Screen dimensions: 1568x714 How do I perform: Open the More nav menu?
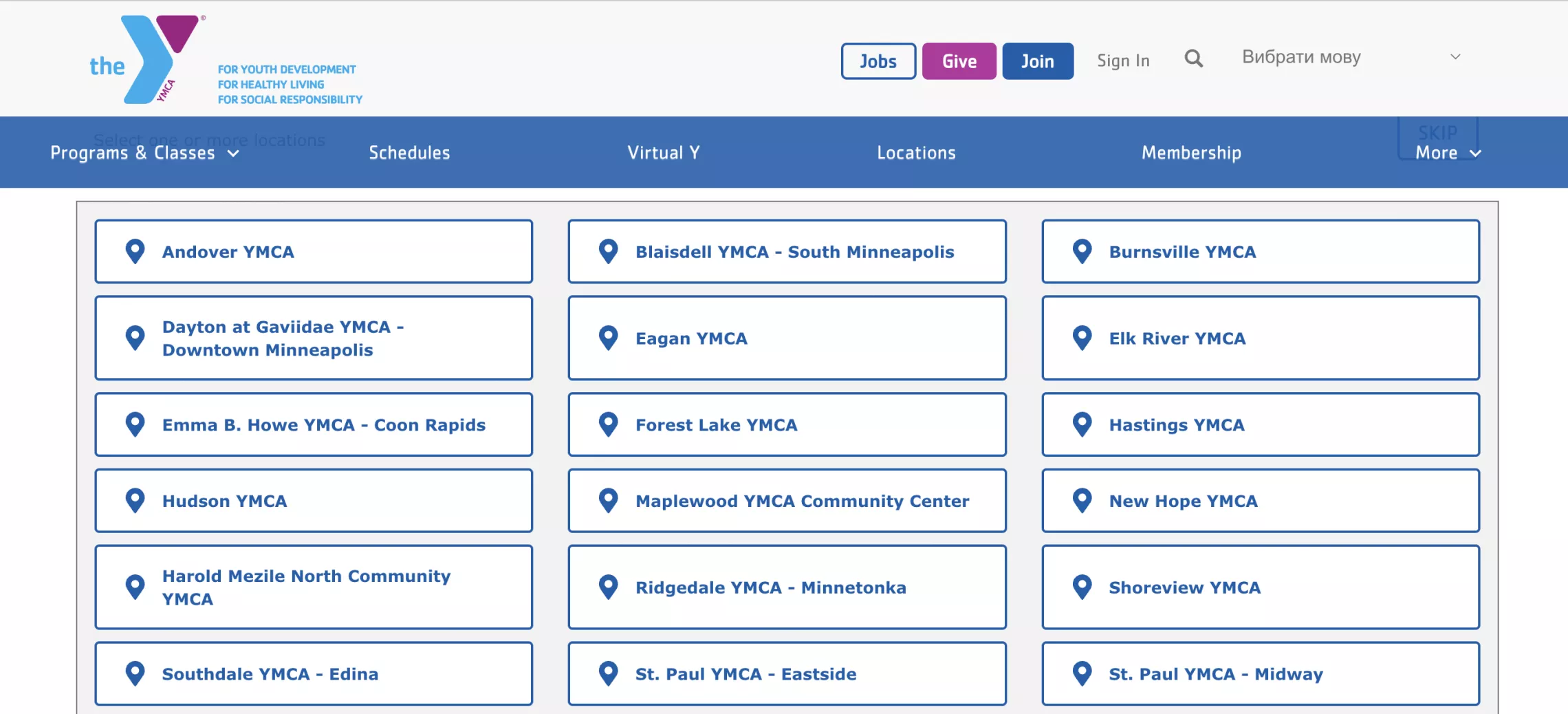coord(1448,153)
